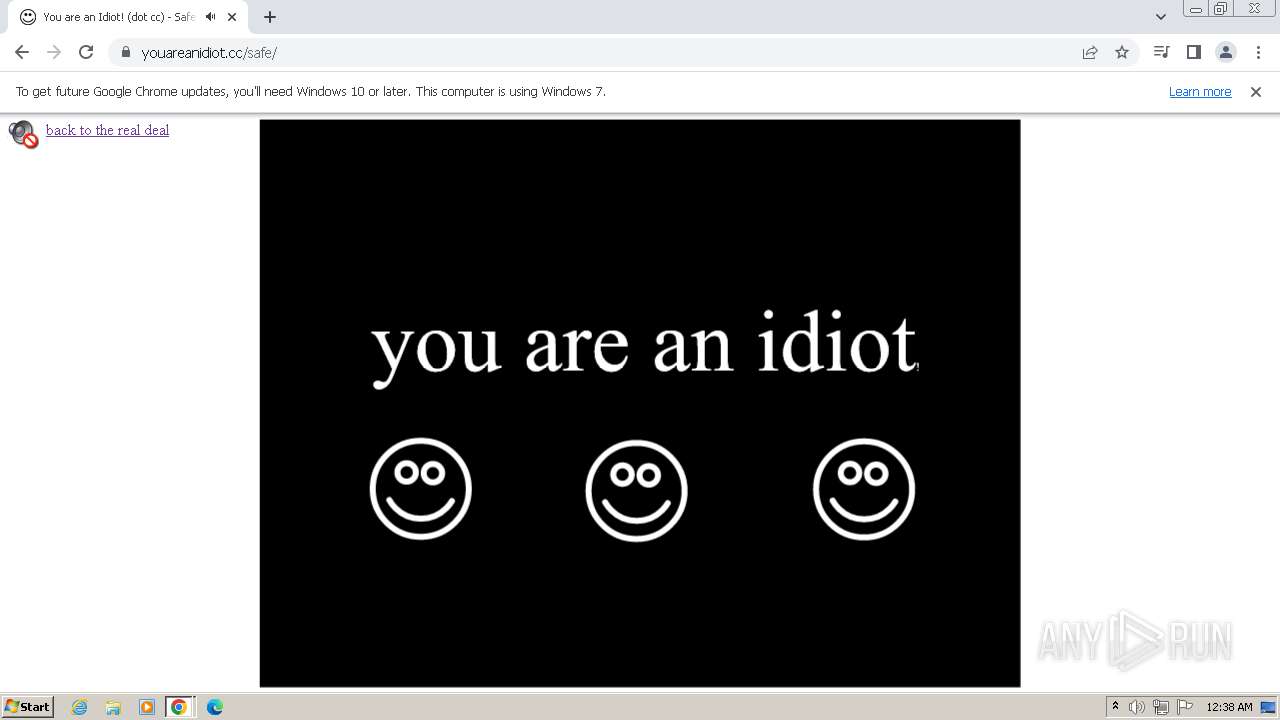
Task: Switch to Chrome in the taskbar
Action: tap(179, 707)
